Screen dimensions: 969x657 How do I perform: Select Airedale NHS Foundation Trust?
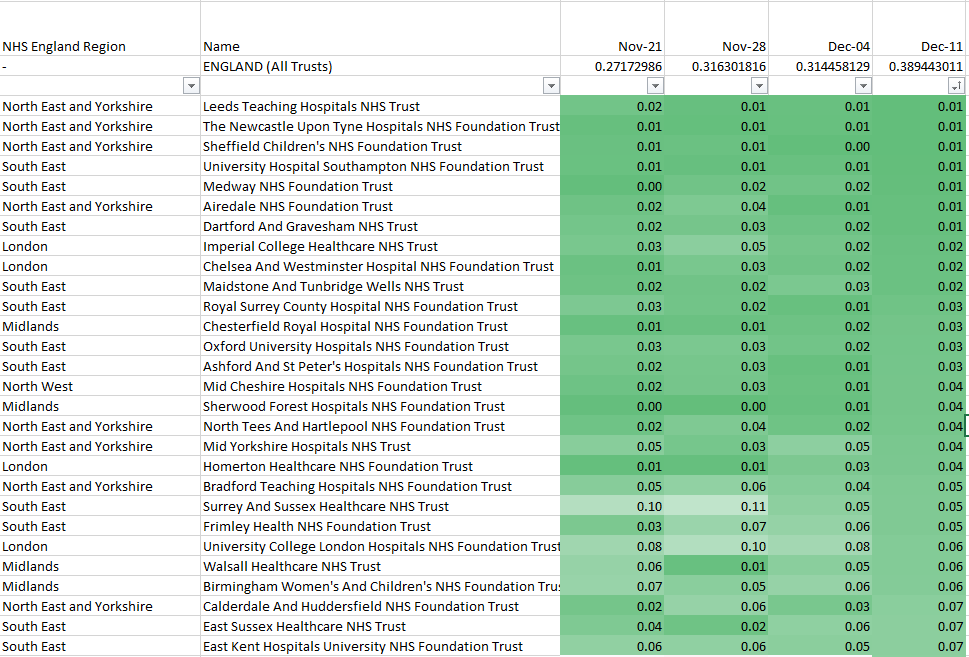(x=381, y=206)
